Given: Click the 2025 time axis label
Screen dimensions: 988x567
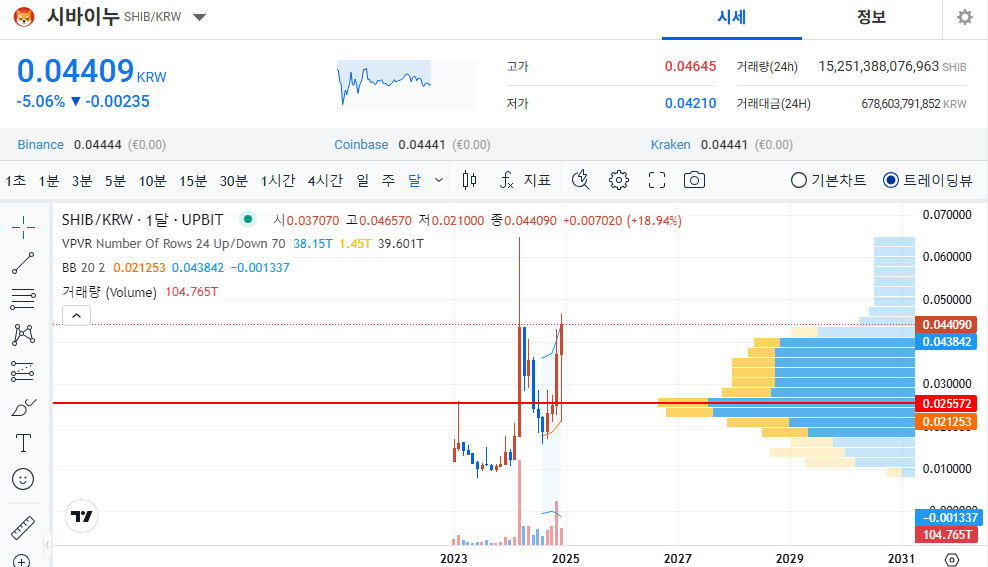Looking at the screenshot, I should point(565,559).
